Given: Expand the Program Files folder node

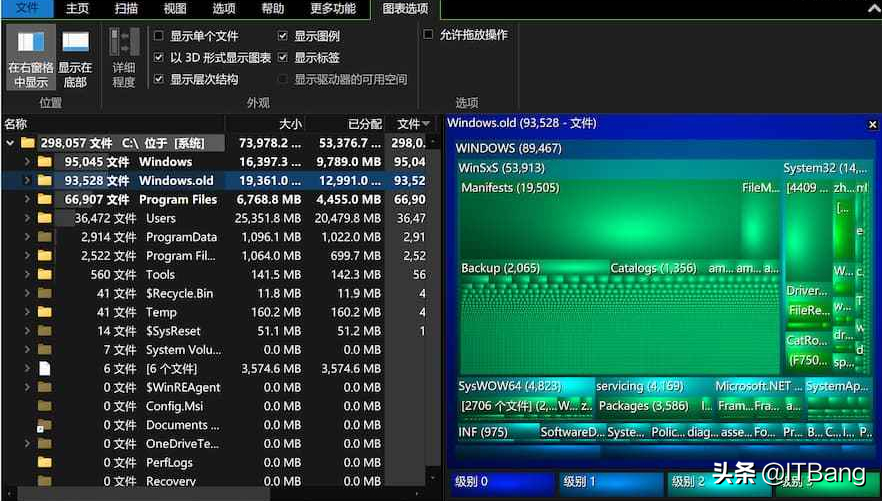Looking at the screenshot, I should [x=27, y=200].
